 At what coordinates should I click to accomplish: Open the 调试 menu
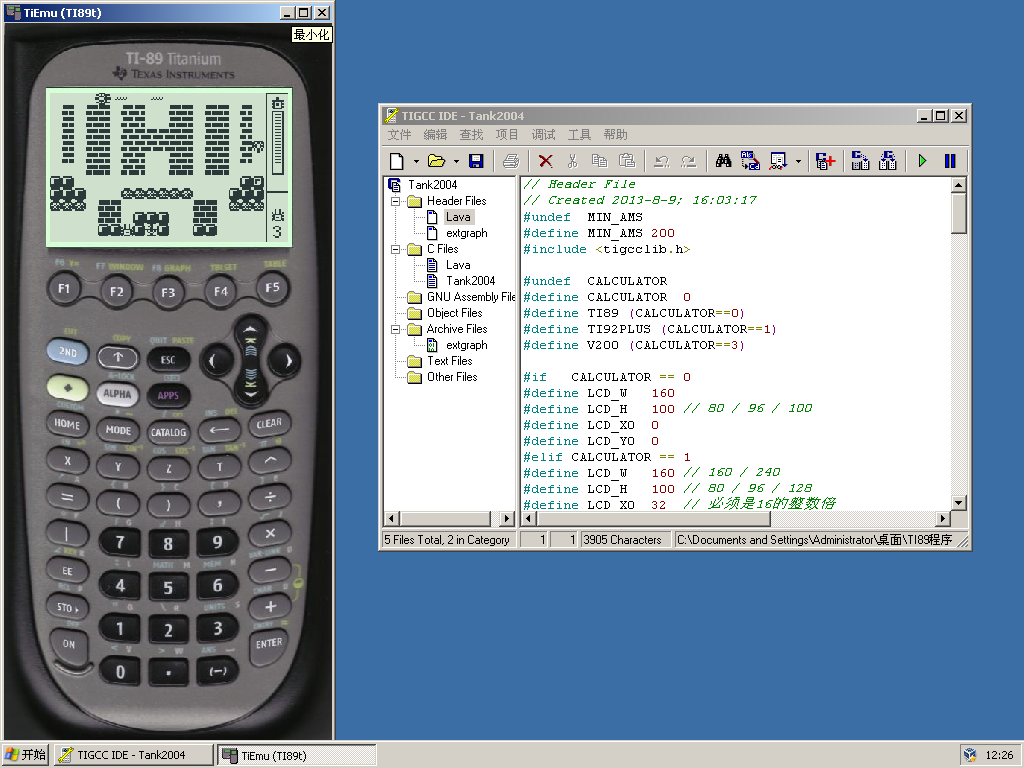click(x=543, y=135)
